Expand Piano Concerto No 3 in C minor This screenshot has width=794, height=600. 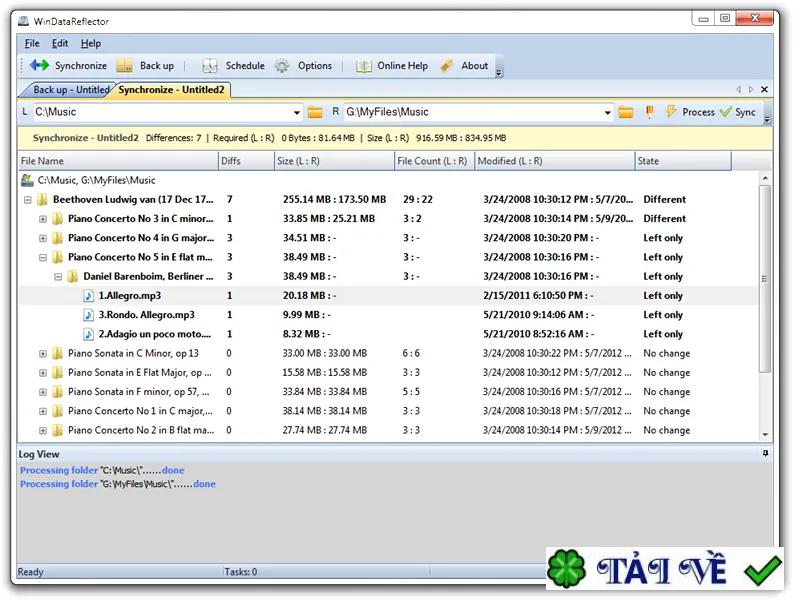tap(43, 219)
